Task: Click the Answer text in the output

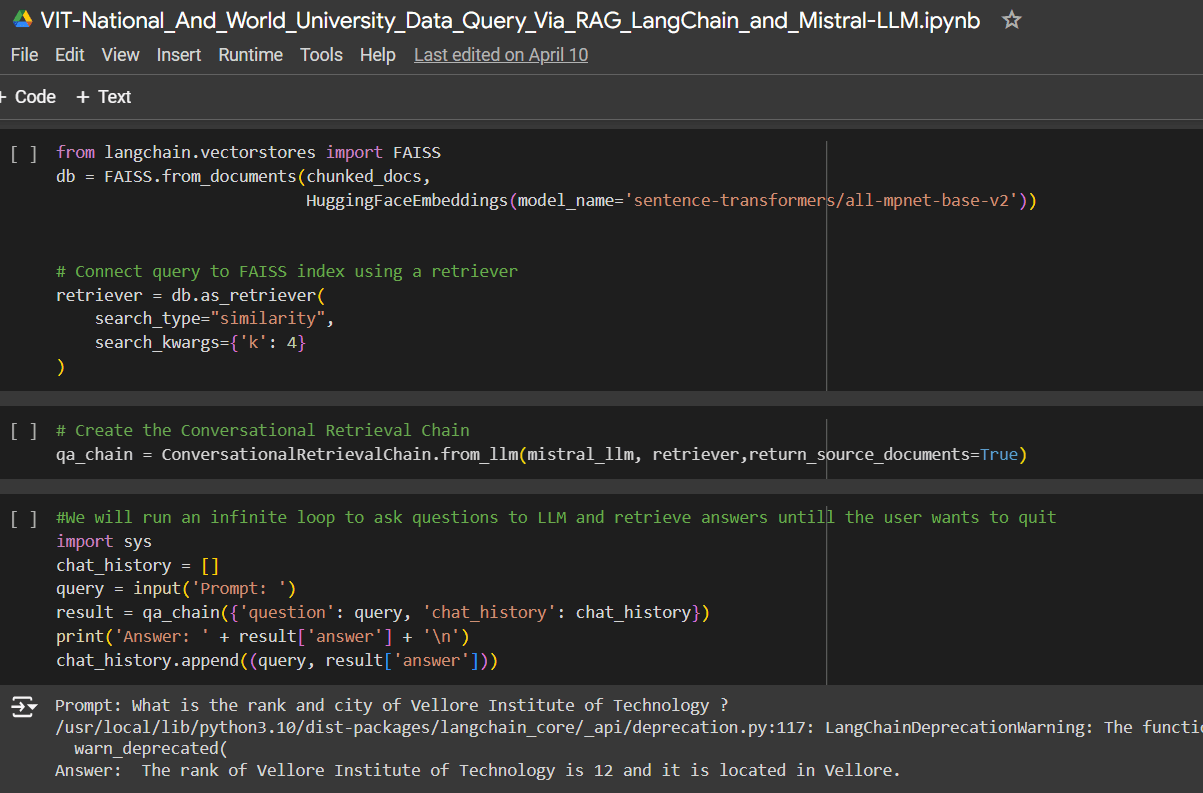Action: point(90,770)
